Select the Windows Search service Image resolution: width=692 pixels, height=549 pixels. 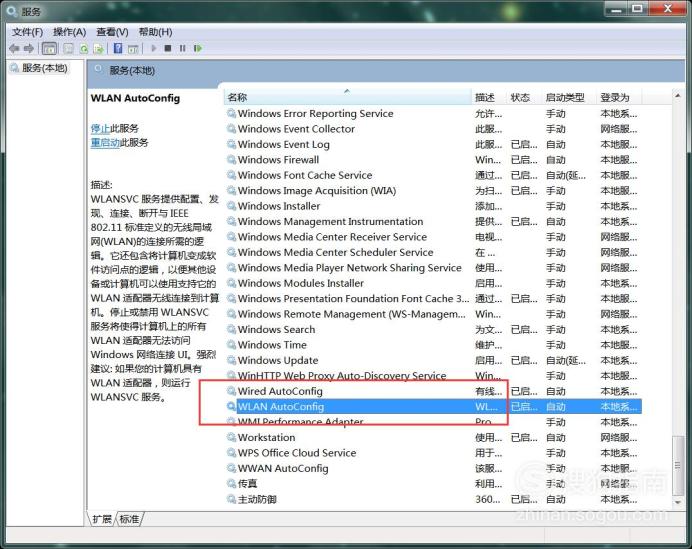coord(433,330)
